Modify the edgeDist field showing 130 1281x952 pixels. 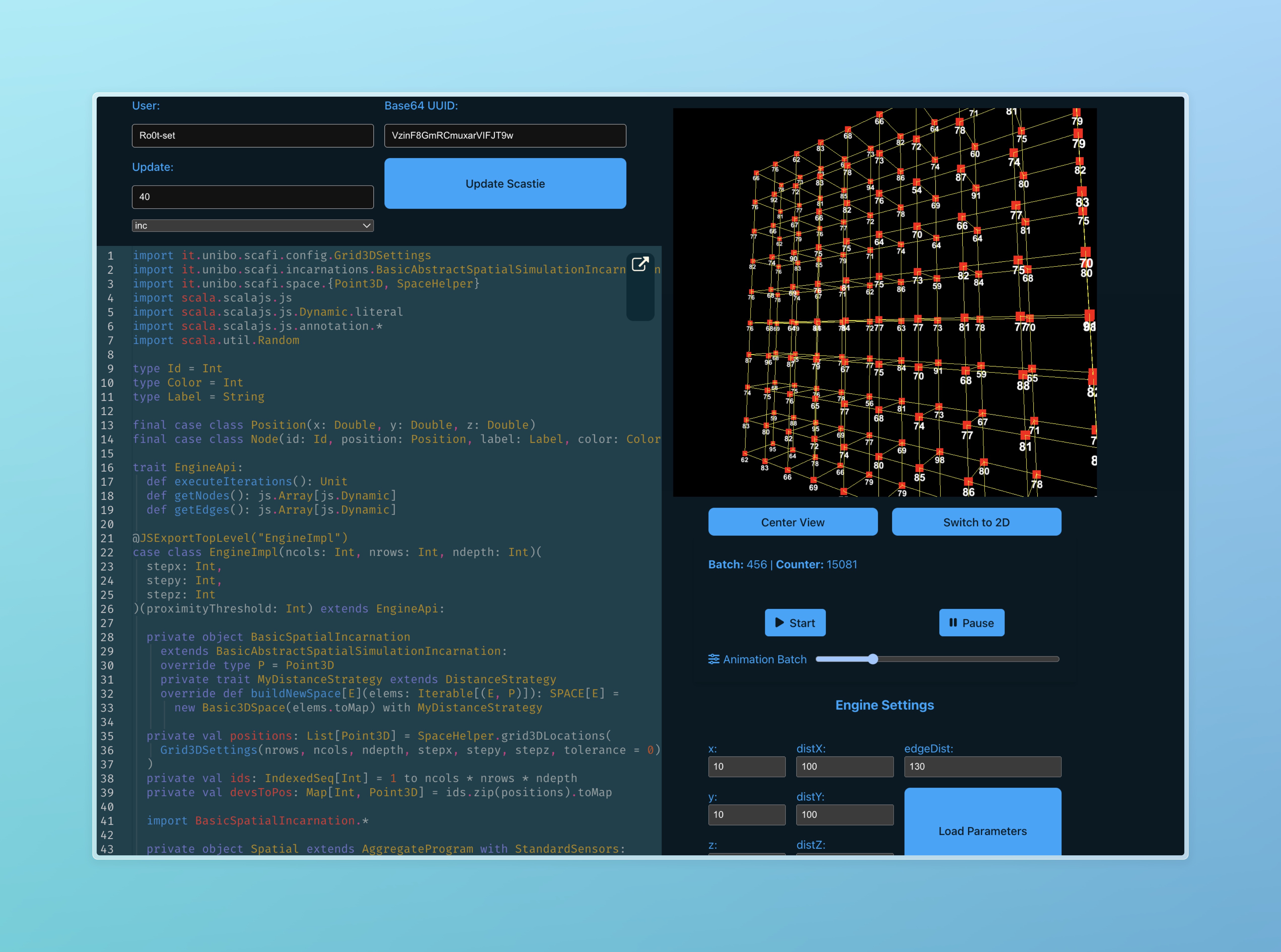coord(982,766)
